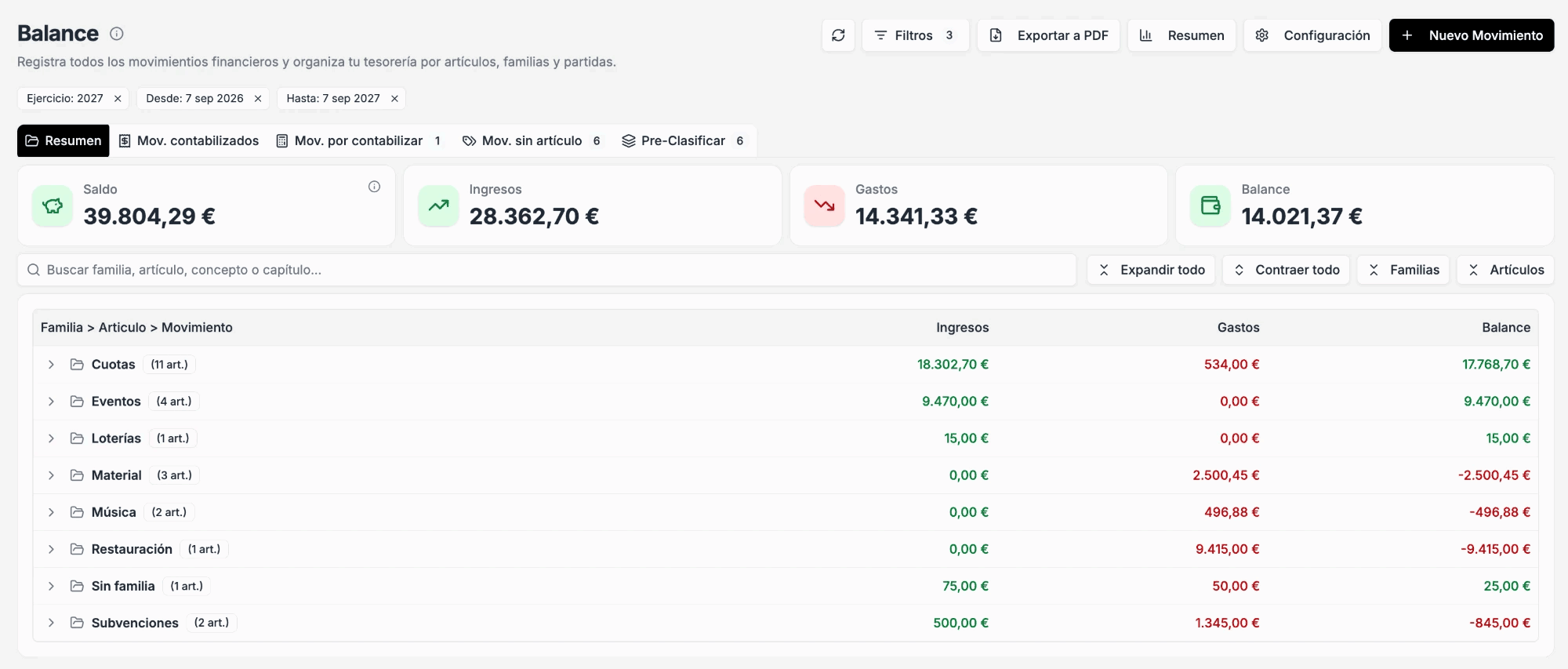Click the folder icon of Eventos row
This screenshot has height=669, width=1568.
click(x=77, y=402)
